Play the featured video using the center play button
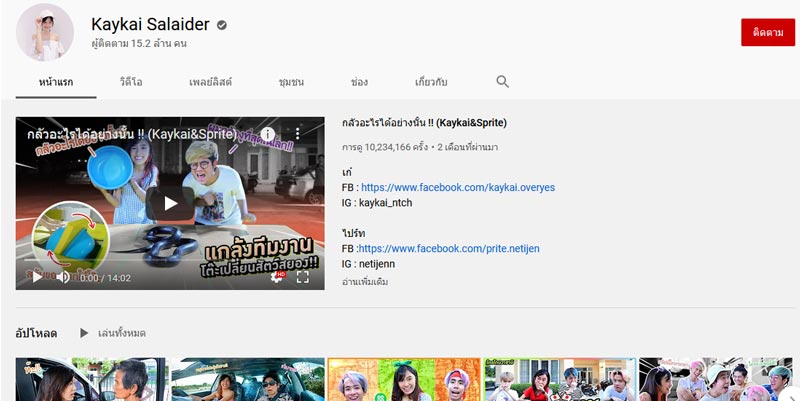 click(170, 204)
